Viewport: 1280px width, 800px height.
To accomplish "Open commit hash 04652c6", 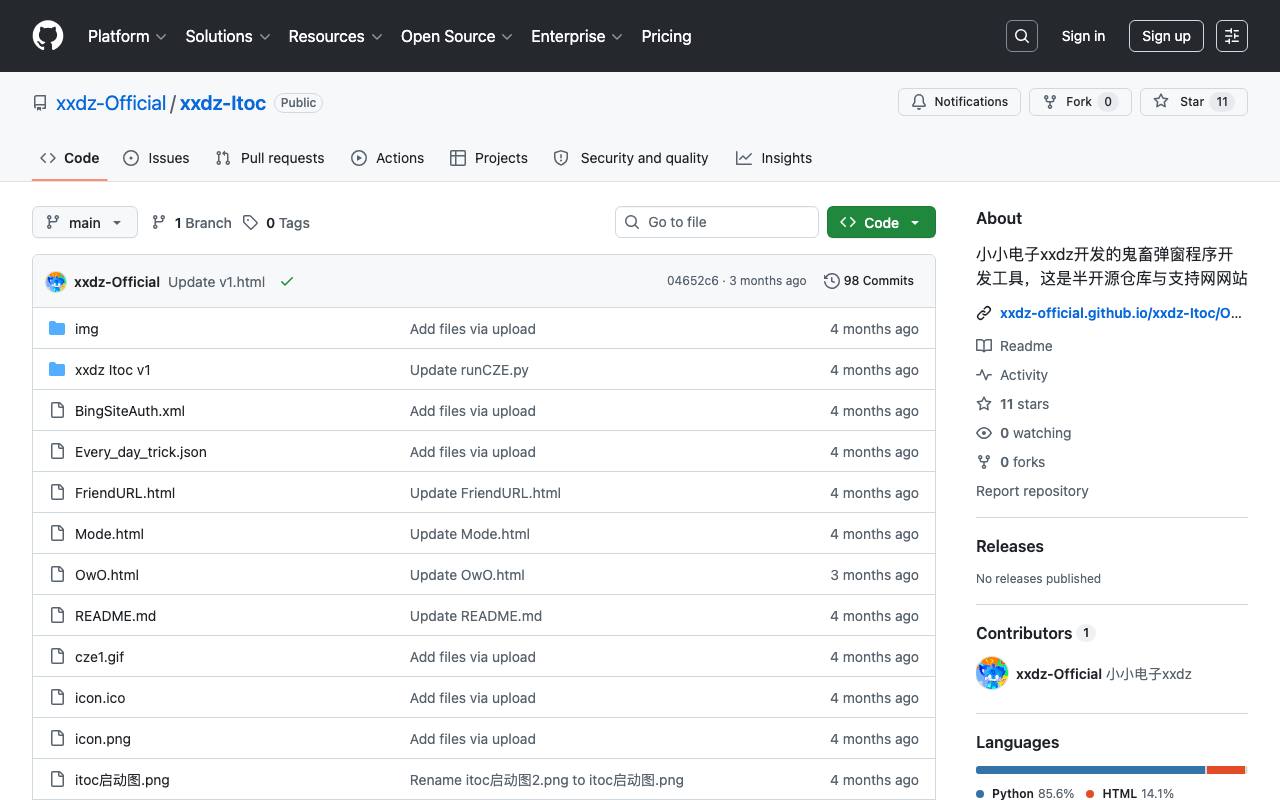I will click(x=693, y=281).
